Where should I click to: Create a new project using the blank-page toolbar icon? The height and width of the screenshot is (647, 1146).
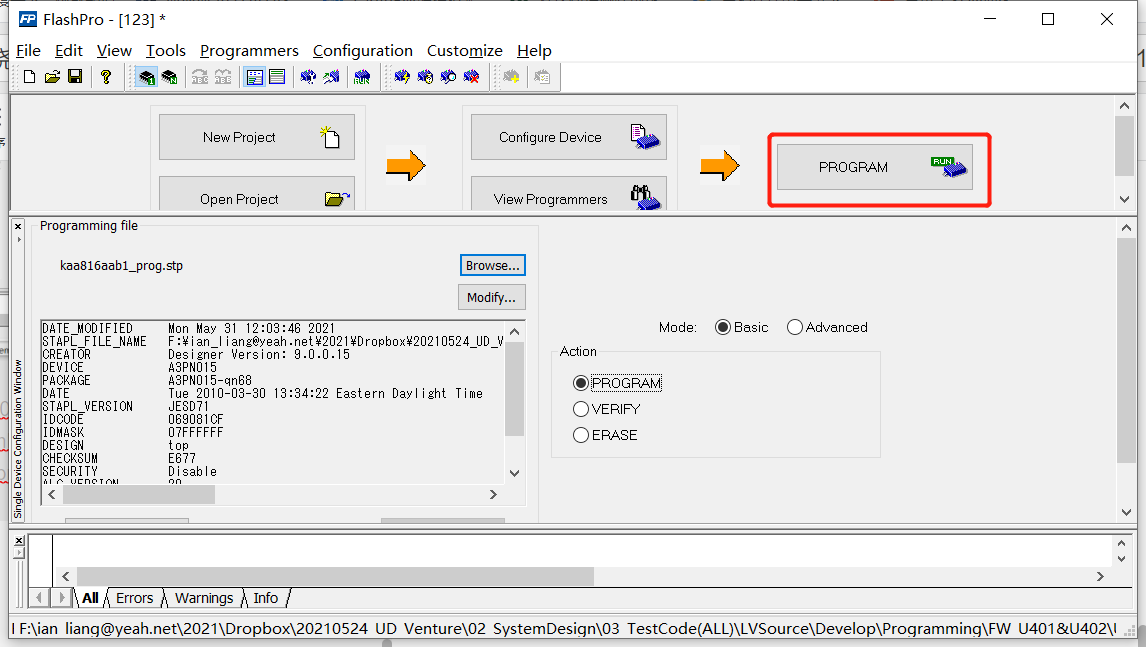pyautogui.click(x=28, y=77)
